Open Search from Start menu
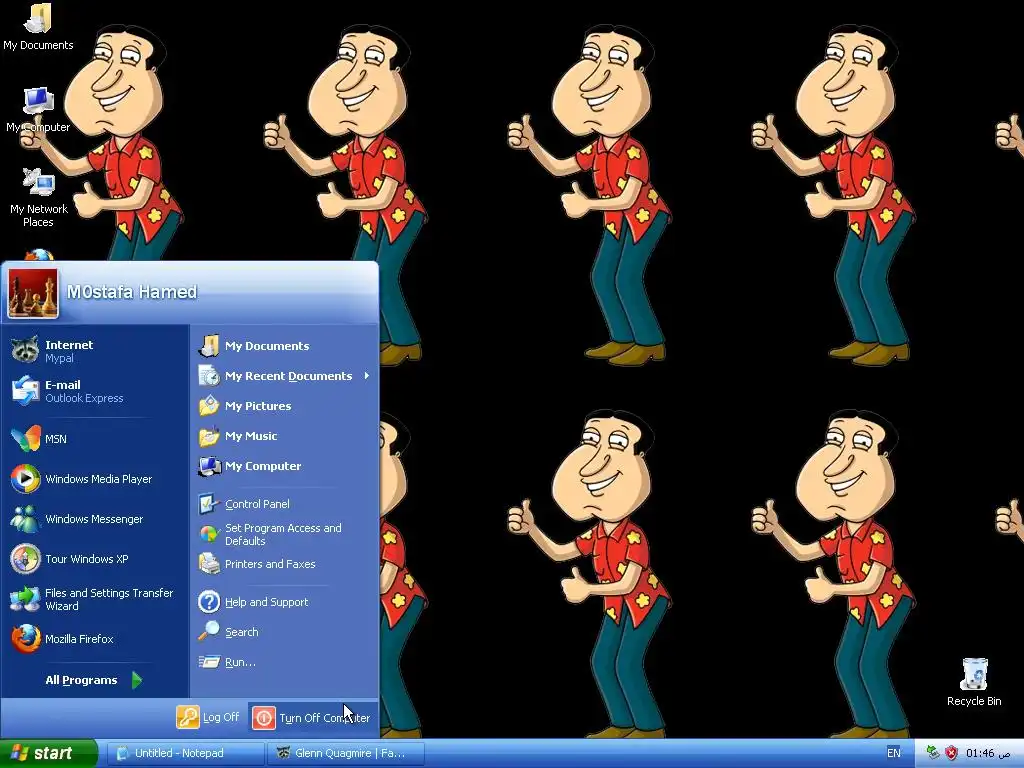The width and height of the screenshot is (1024, 768). click(285, 632)
